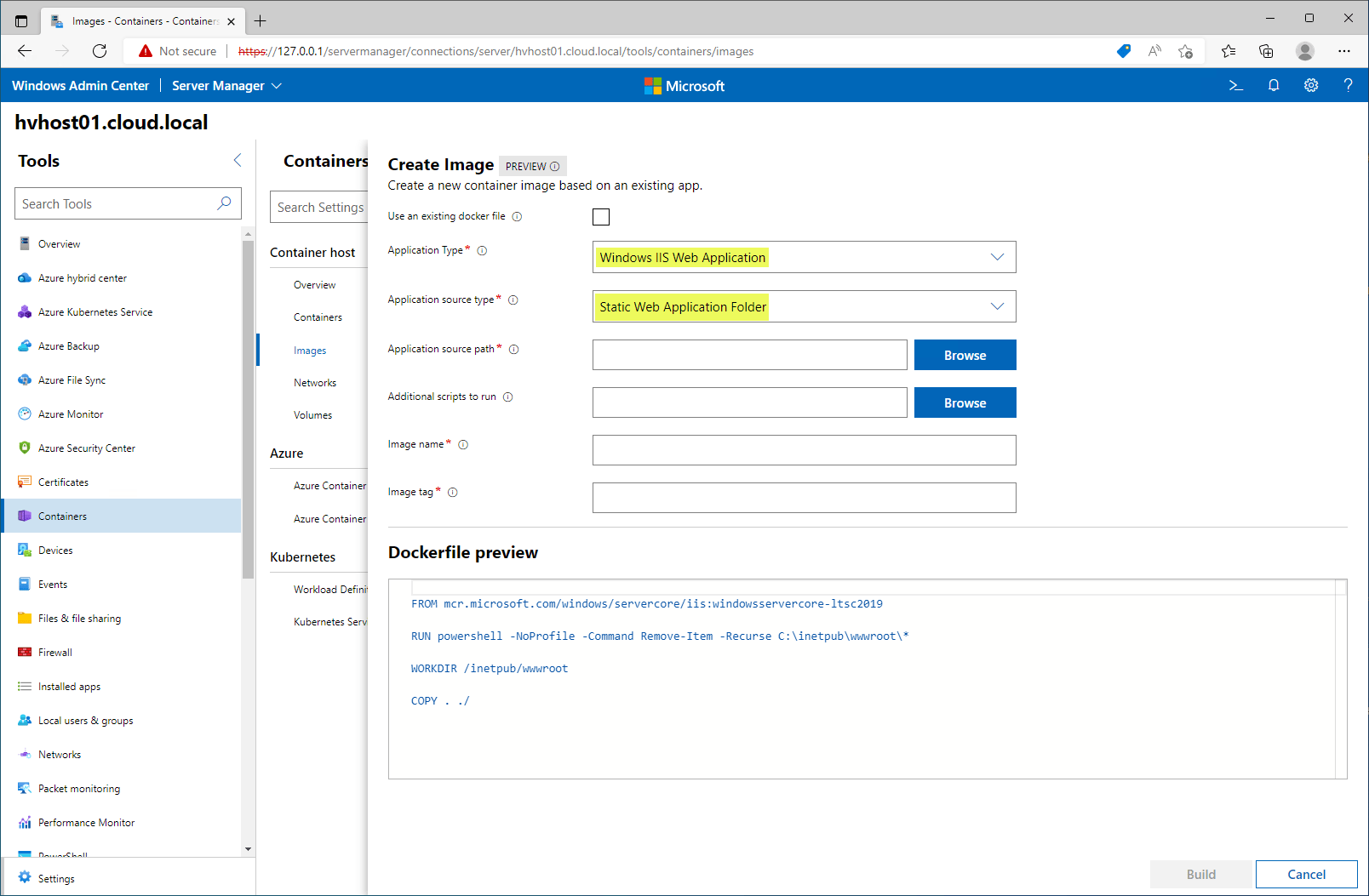Open the notifications bell

click(1274, 85)
